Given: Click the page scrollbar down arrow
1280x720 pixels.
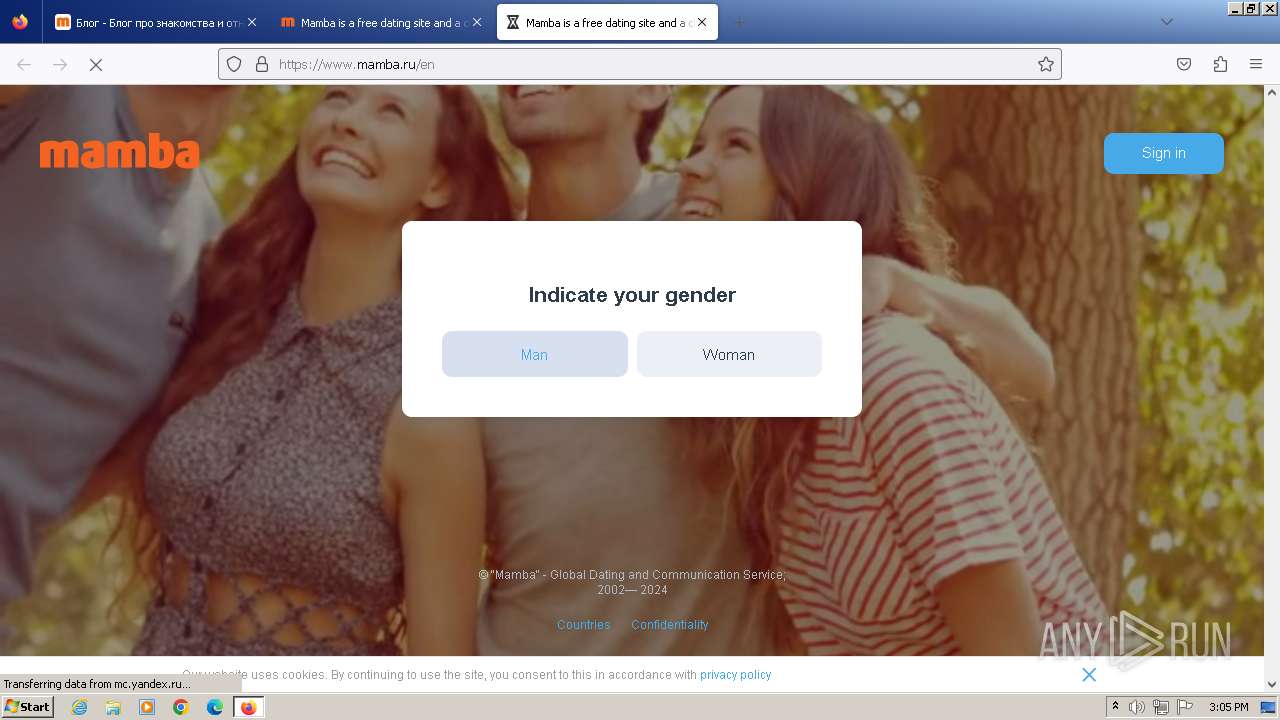Looking at the screenshot, I should (x=1272, y=684).
